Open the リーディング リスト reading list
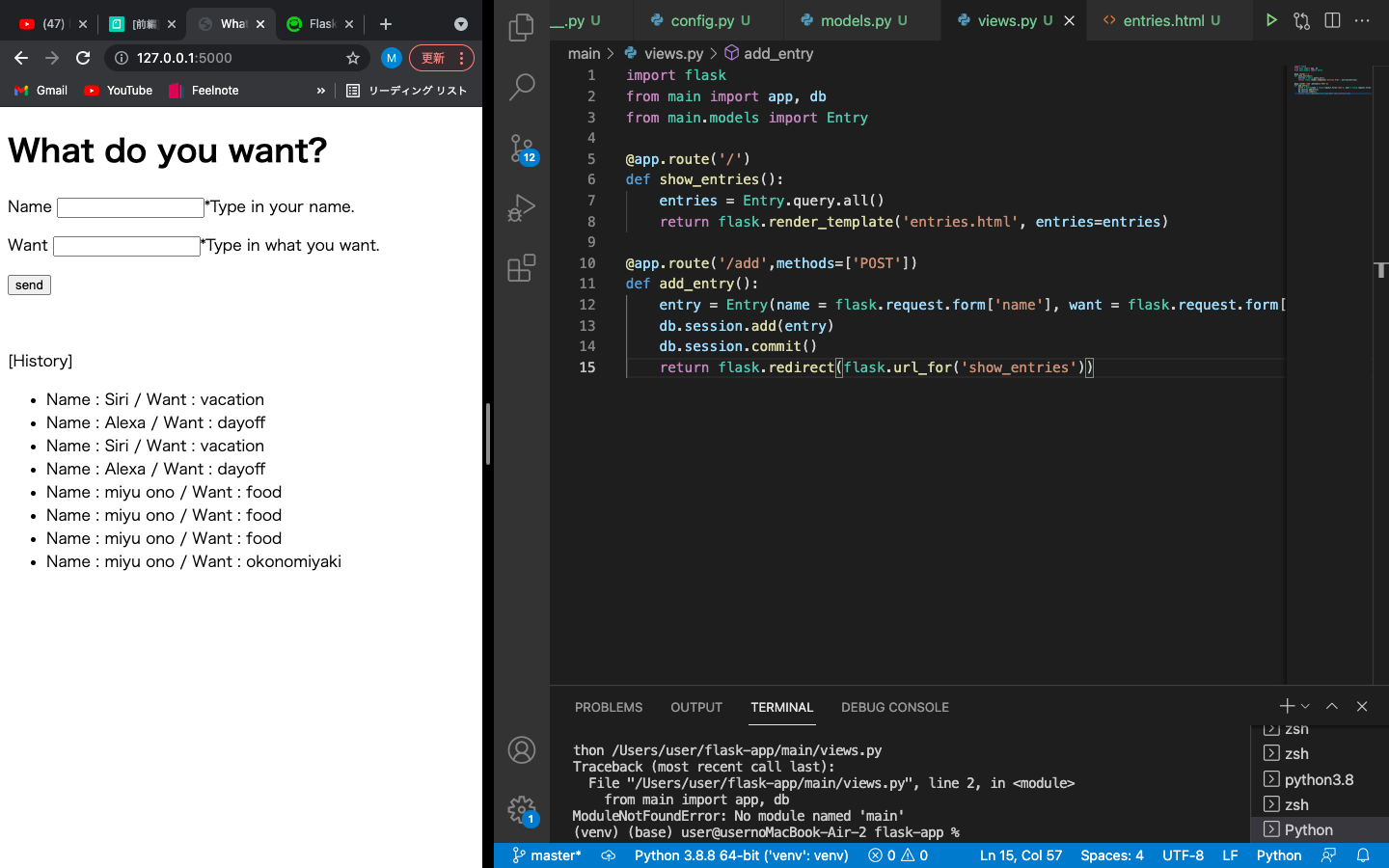This screenshot has height=868, width=1389. pos(406,91)
